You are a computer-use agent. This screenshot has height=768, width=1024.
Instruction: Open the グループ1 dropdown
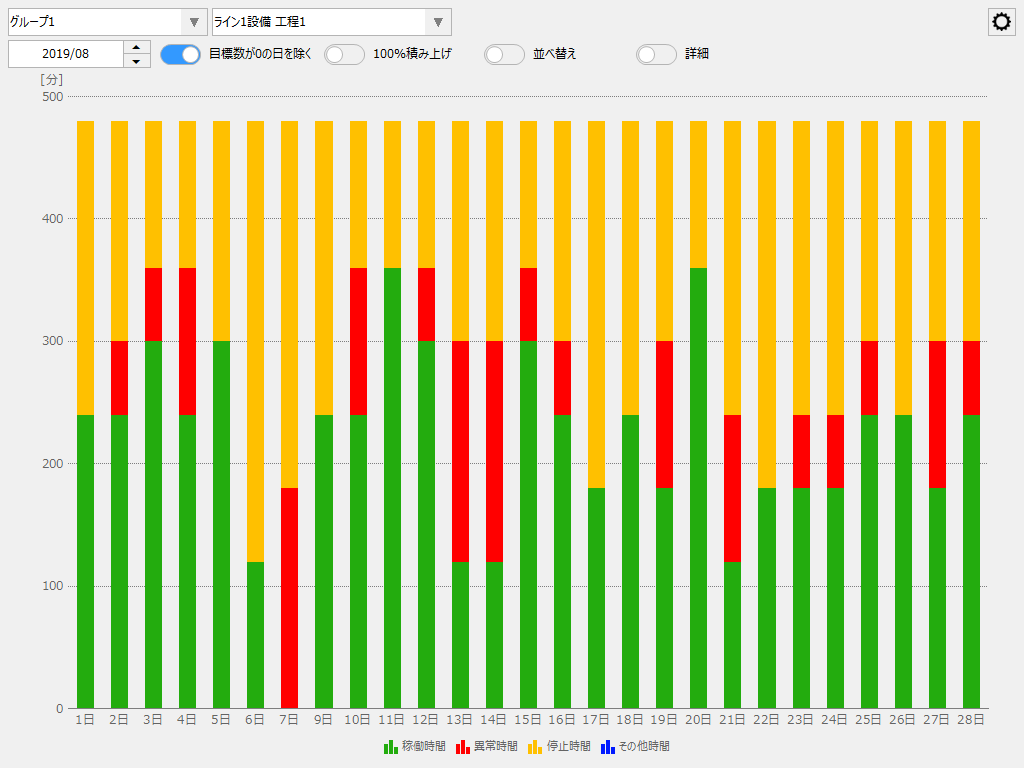tap(100, 21)
